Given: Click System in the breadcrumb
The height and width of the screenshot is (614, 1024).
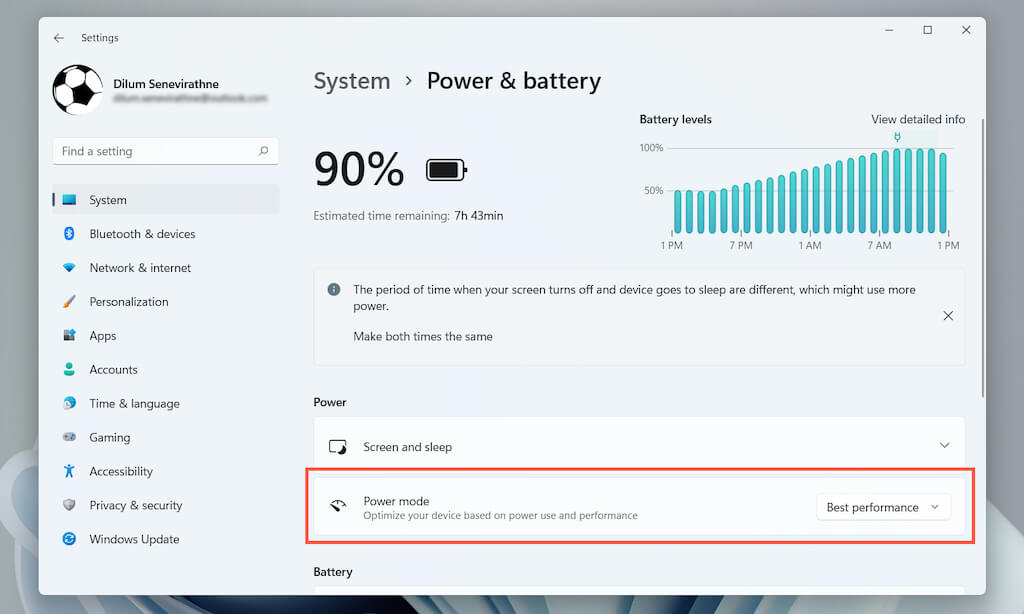Looking at the screenshot, I should coord(352,81).
